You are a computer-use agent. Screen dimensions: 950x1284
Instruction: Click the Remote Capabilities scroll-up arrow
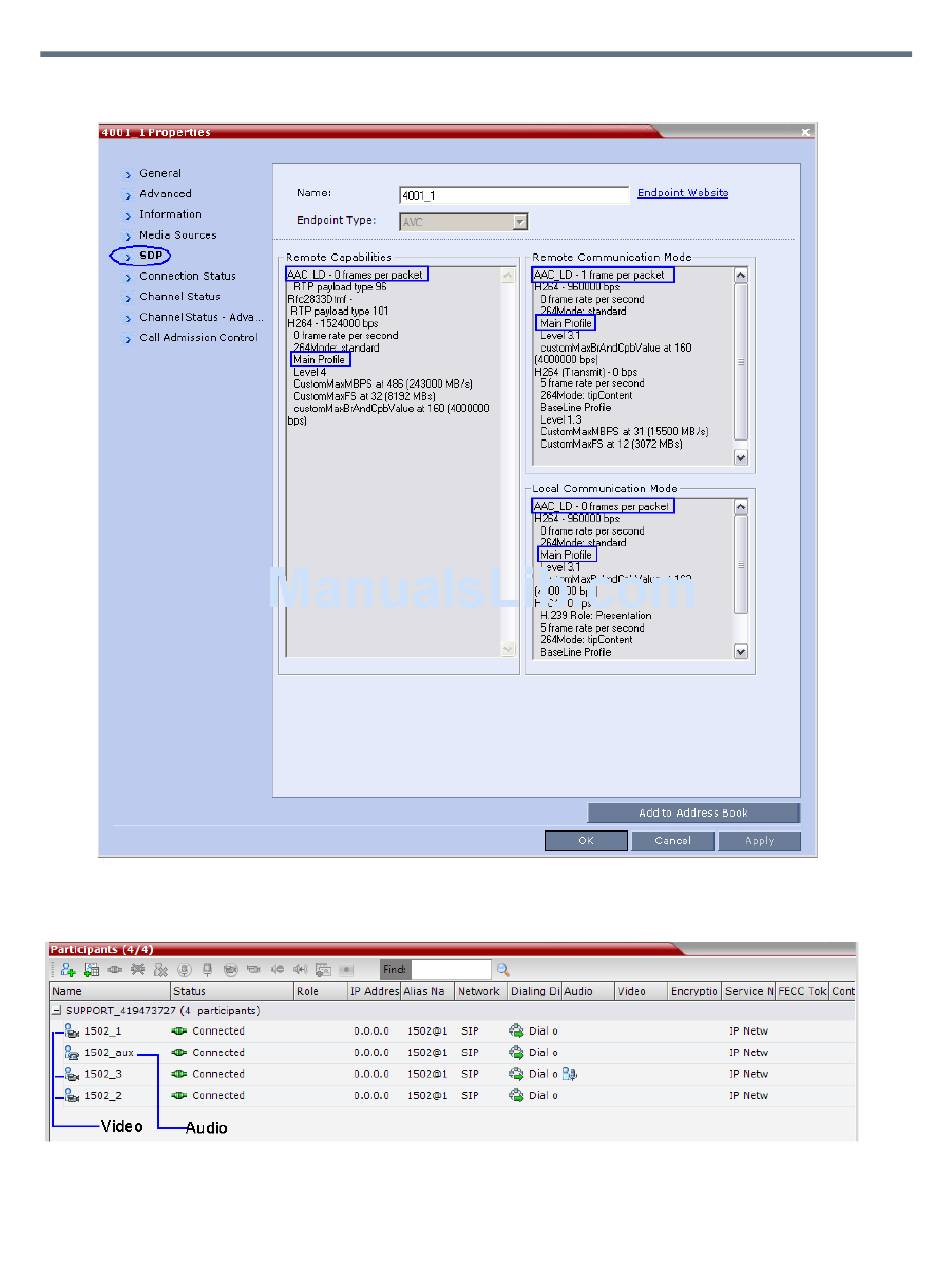coord(508,276)
